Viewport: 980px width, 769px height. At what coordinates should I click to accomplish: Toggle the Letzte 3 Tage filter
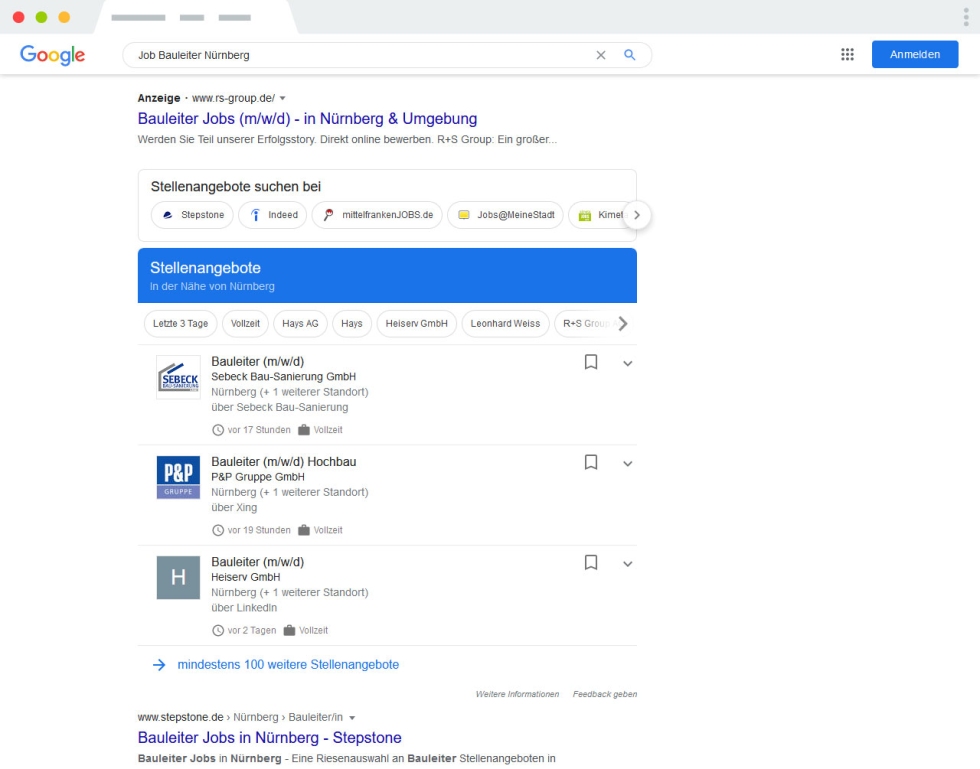[x=180, y=323]
